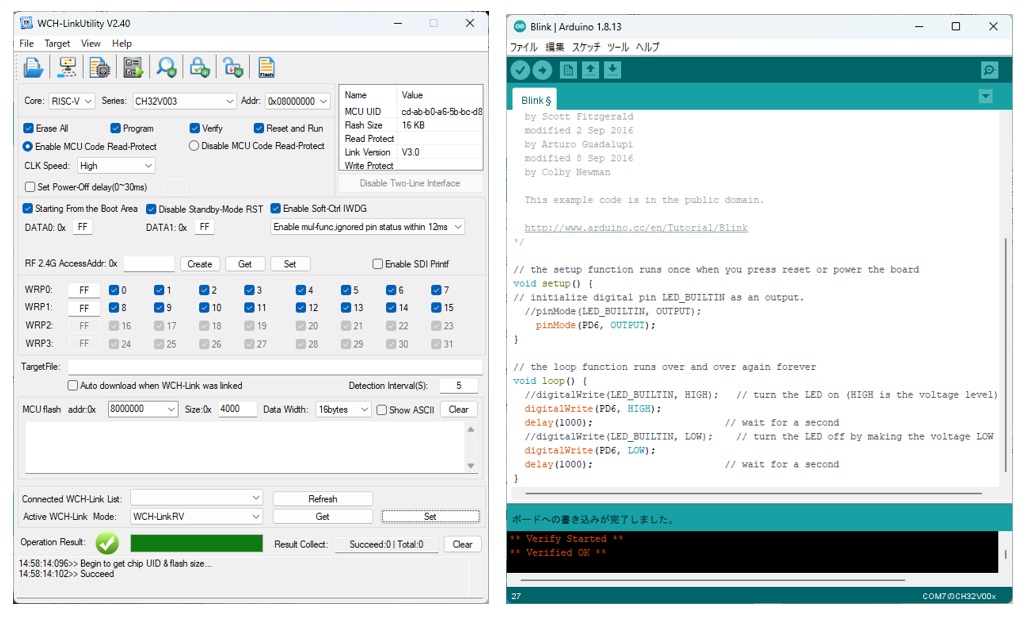Click the magnifier query chip info icon
1026x617 pixels.
166,67
